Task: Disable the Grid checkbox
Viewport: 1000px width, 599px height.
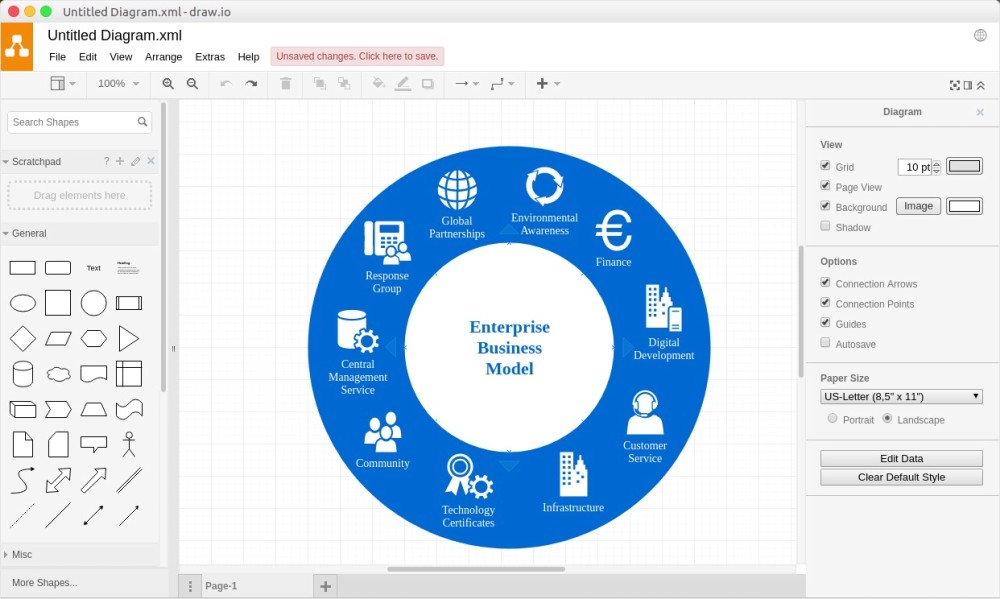Action: pyautogui.click(x=826, y=165)
